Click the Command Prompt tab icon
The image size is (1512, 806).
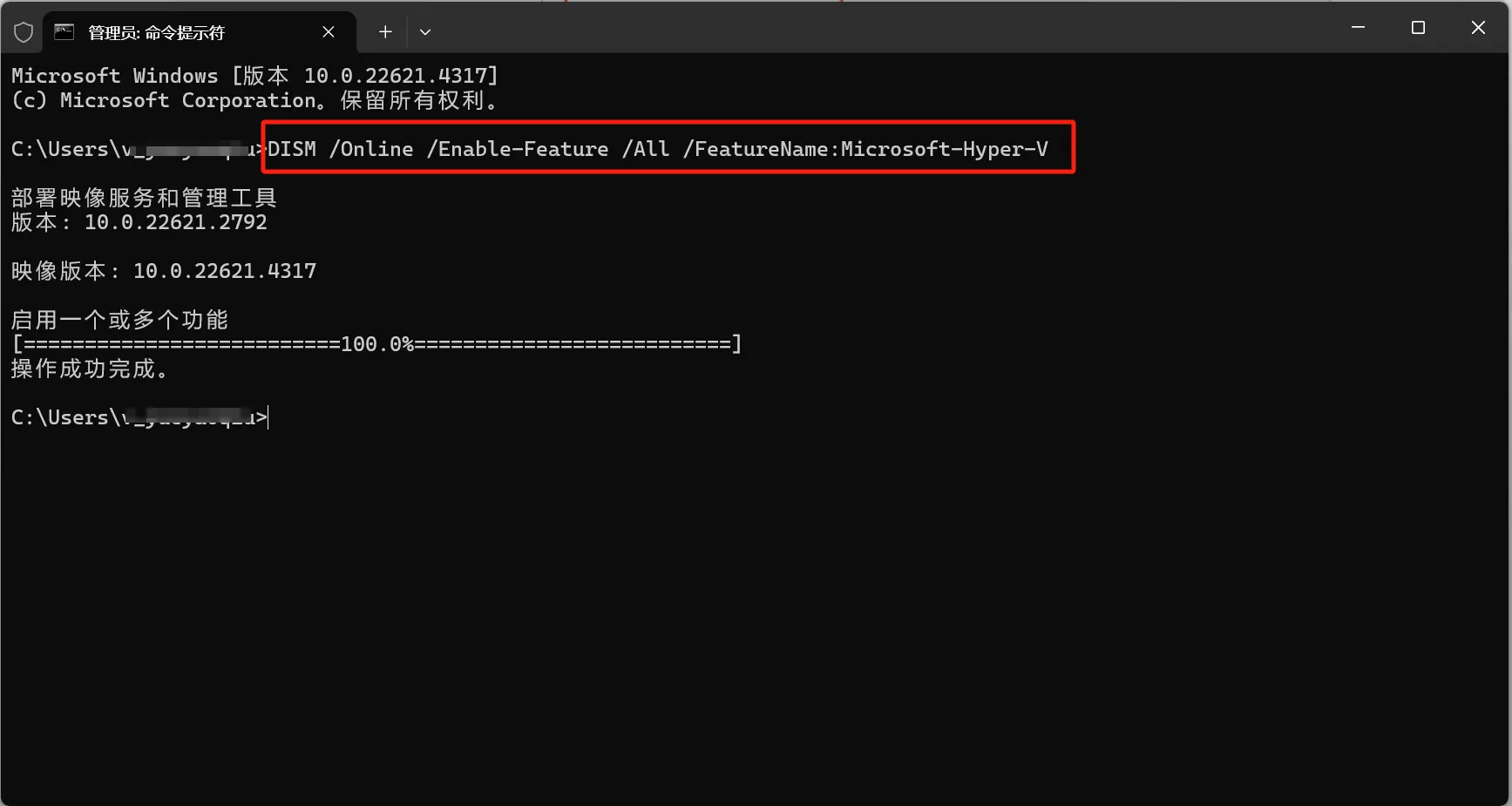64,32
